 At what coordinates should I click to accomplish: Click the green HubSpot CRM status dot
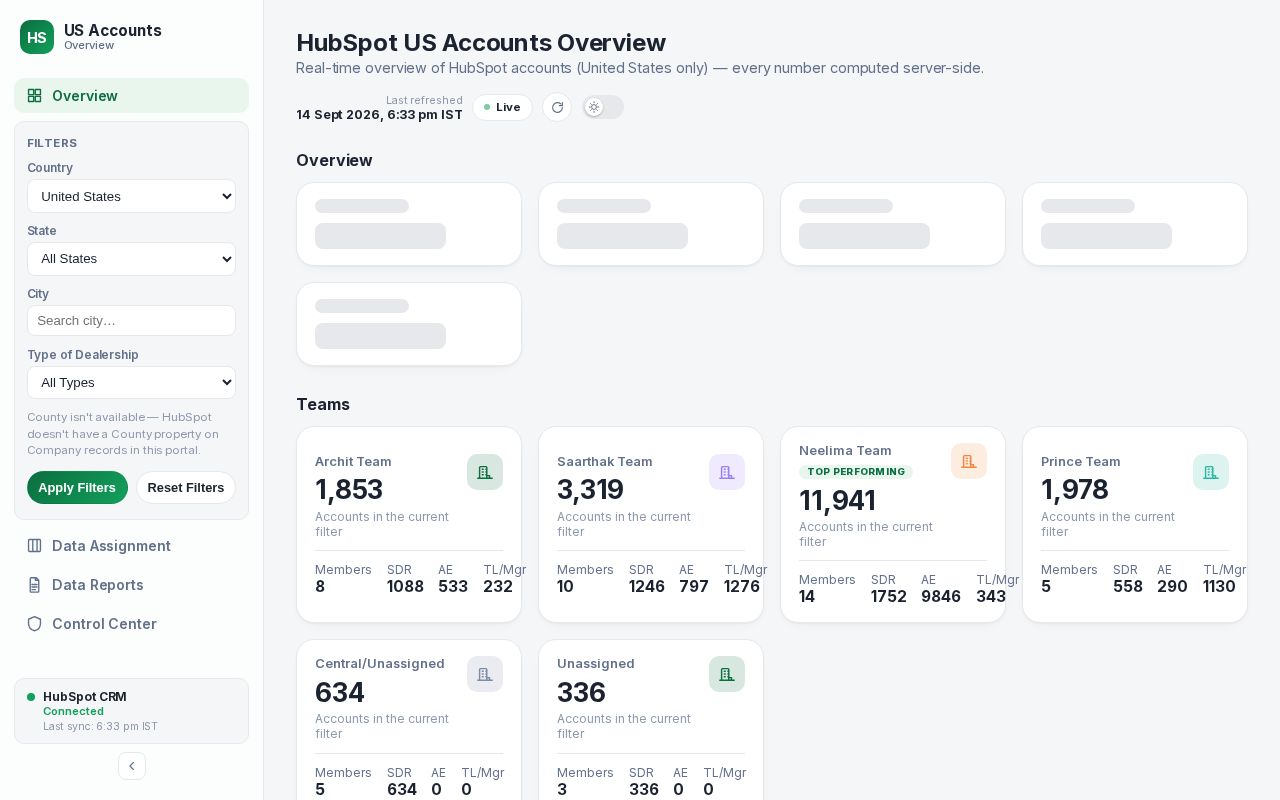tap(31, 697)
